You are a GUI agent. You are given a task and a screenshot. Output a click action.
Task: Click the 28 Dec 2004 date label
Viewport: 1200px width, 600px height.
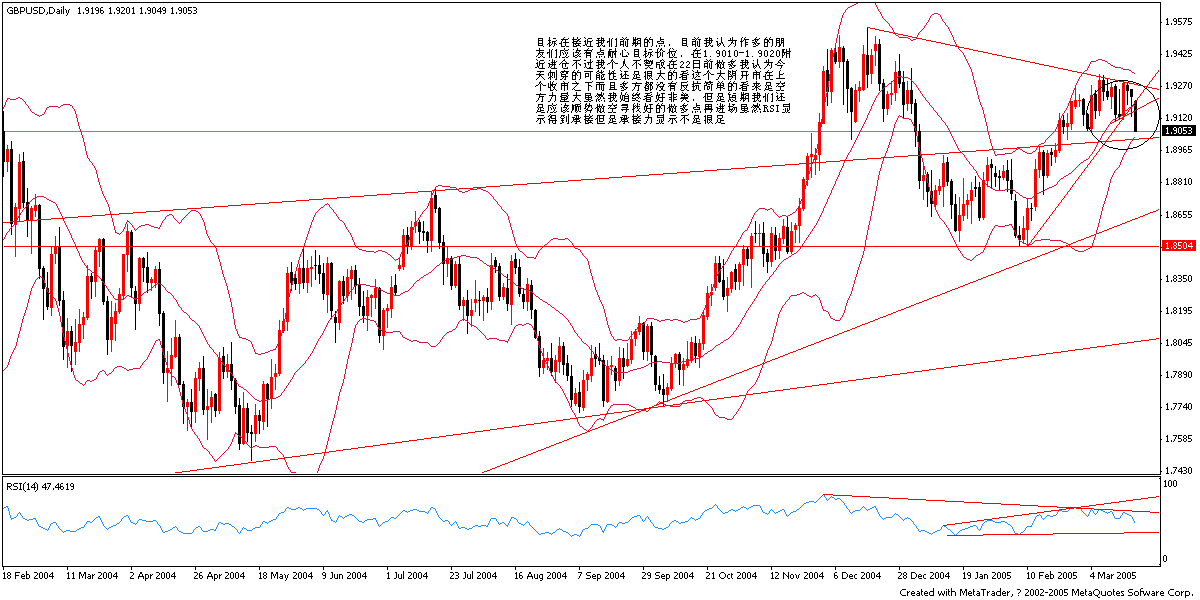(x=922, y=577)
